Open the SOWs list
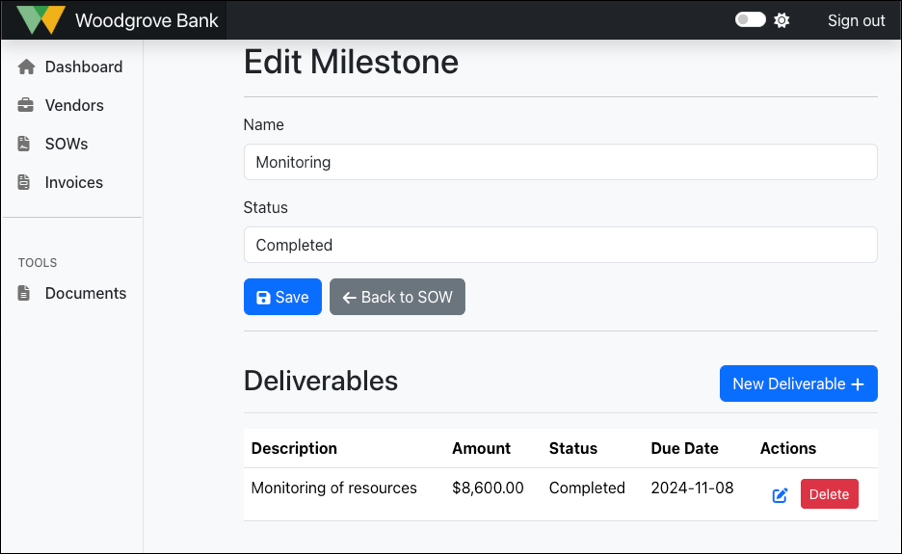 [x=66, y=144]
